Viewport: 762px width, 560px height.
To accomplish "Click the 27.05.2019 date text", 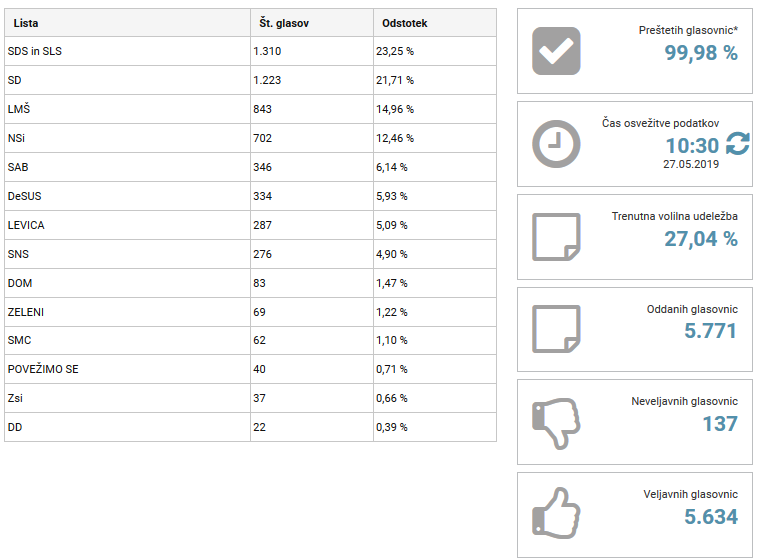I will (x=691, y=164).
